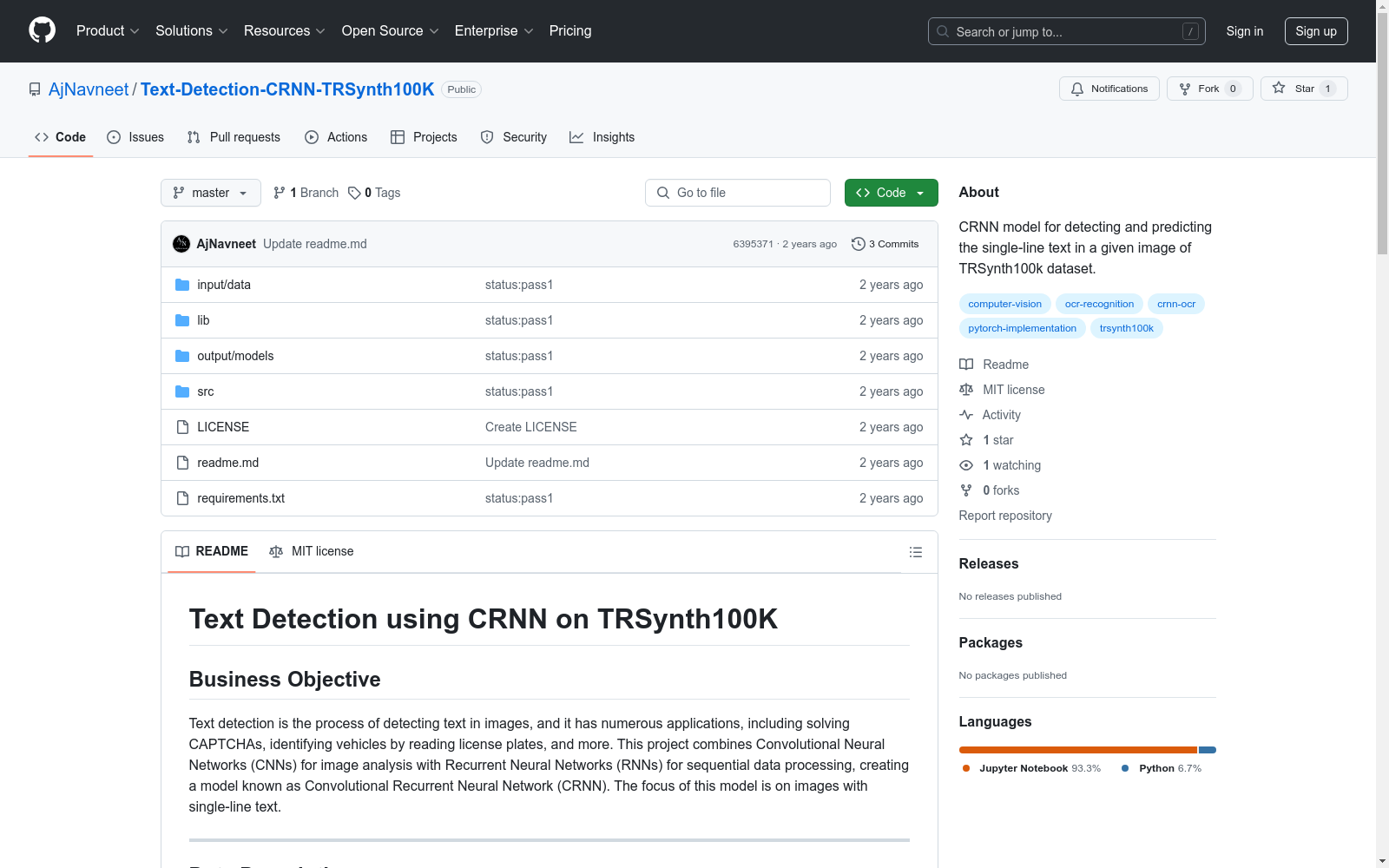Click the crnn-ocr topic tag
This screenshot has height=868, width=1389.
click(1176, 304)
